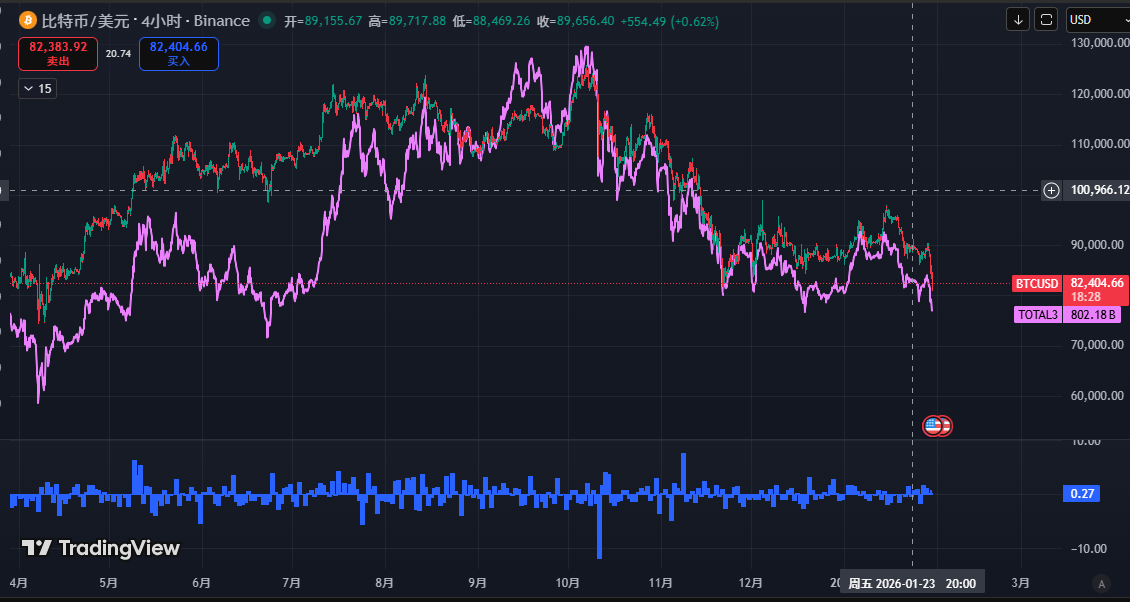The image size is (1130, 602).
Task: Toggle fullscreen chart mode square icon
Action: point(1046,19)
